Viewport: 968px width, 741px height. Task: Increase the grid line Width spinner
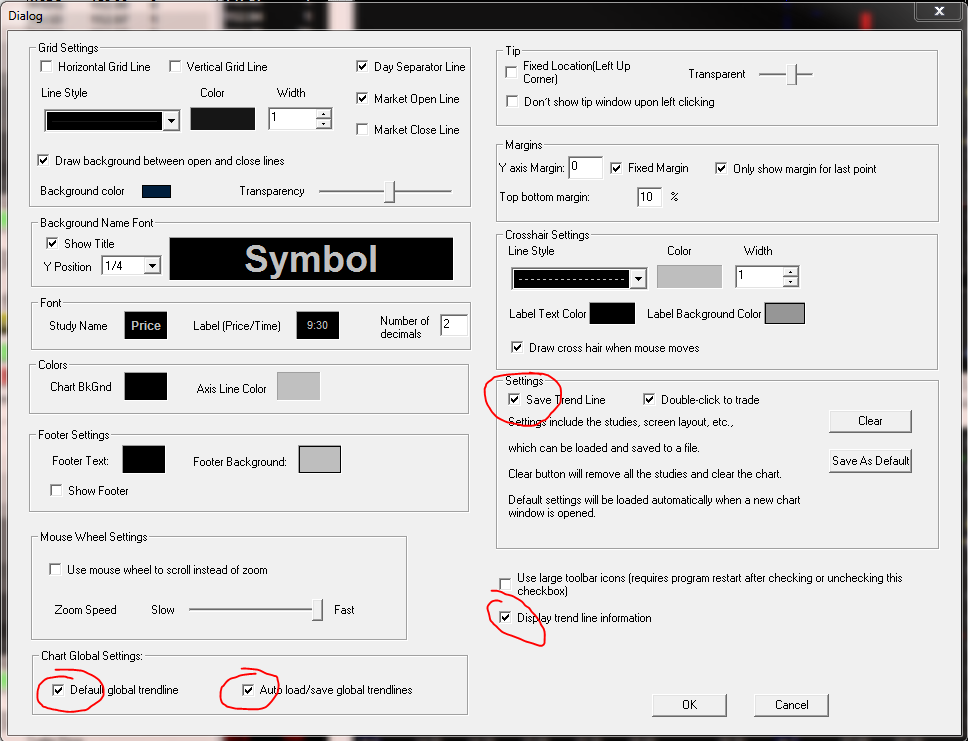(323, 114)
